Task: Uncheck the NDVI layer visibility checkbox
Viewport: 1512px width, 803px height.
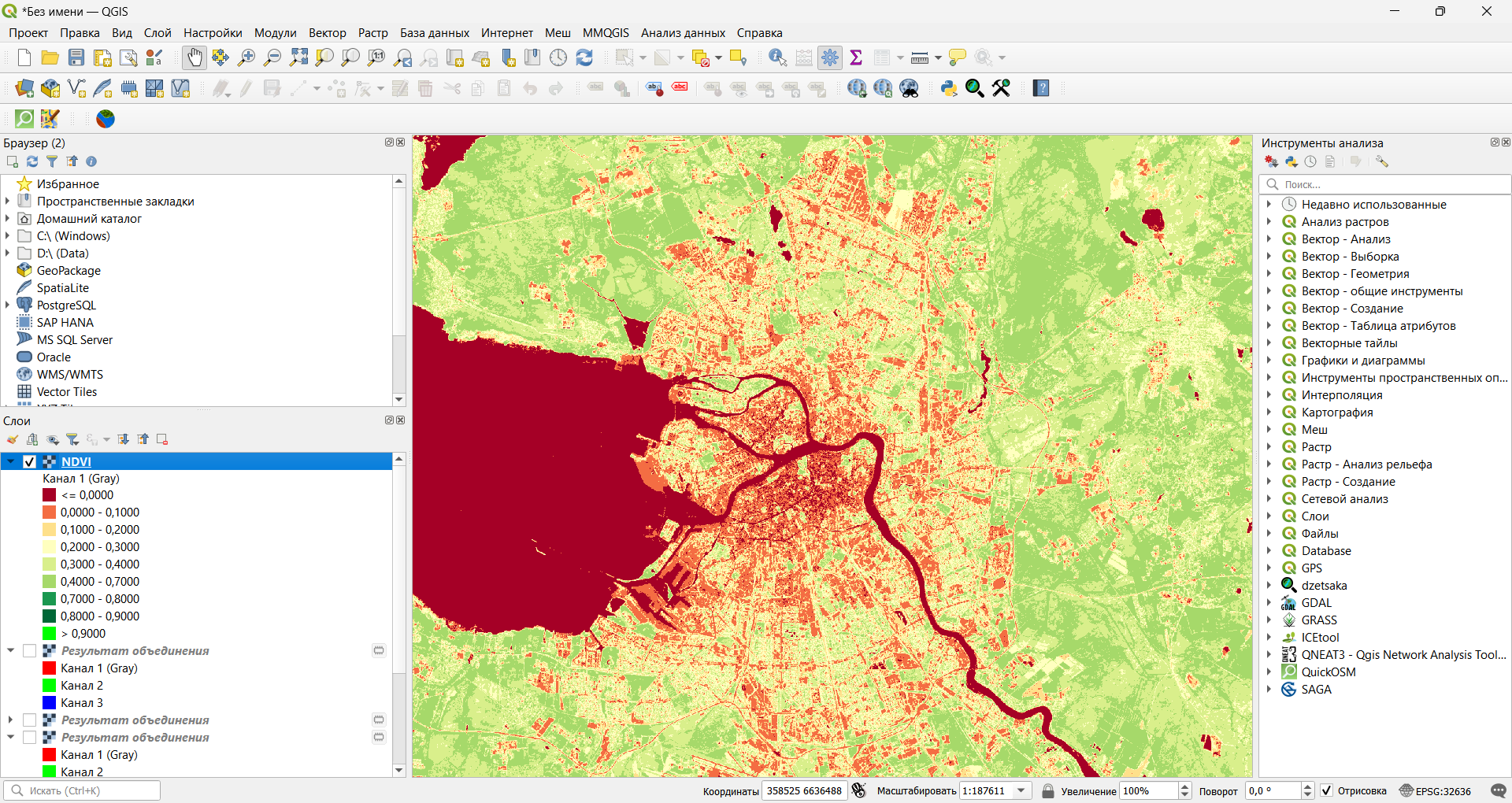Action: (30, 462)
